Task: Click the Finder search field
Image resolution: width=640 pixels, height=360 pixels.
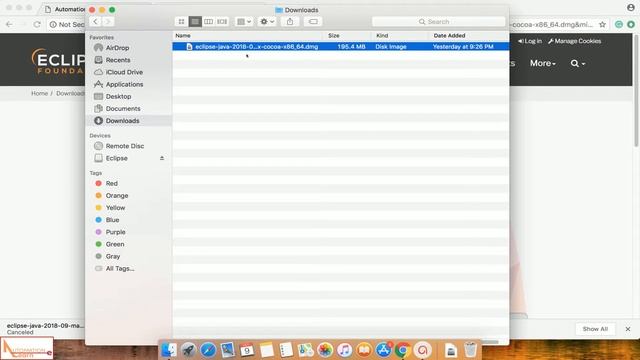Action: (x=438, y=22)
